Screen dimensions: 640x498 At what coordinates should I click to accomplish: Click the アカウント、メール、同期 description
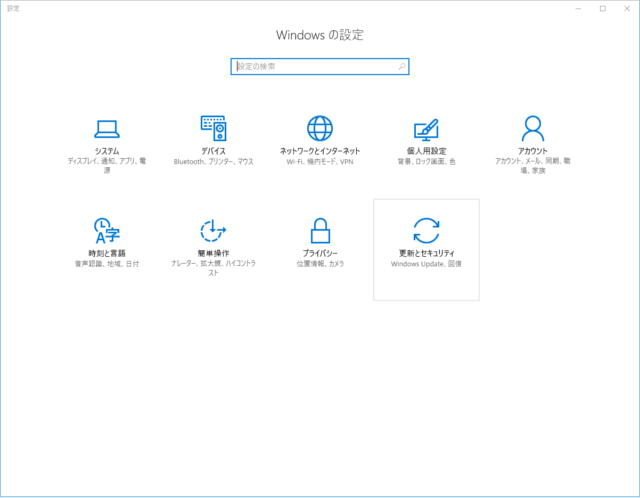533,165
